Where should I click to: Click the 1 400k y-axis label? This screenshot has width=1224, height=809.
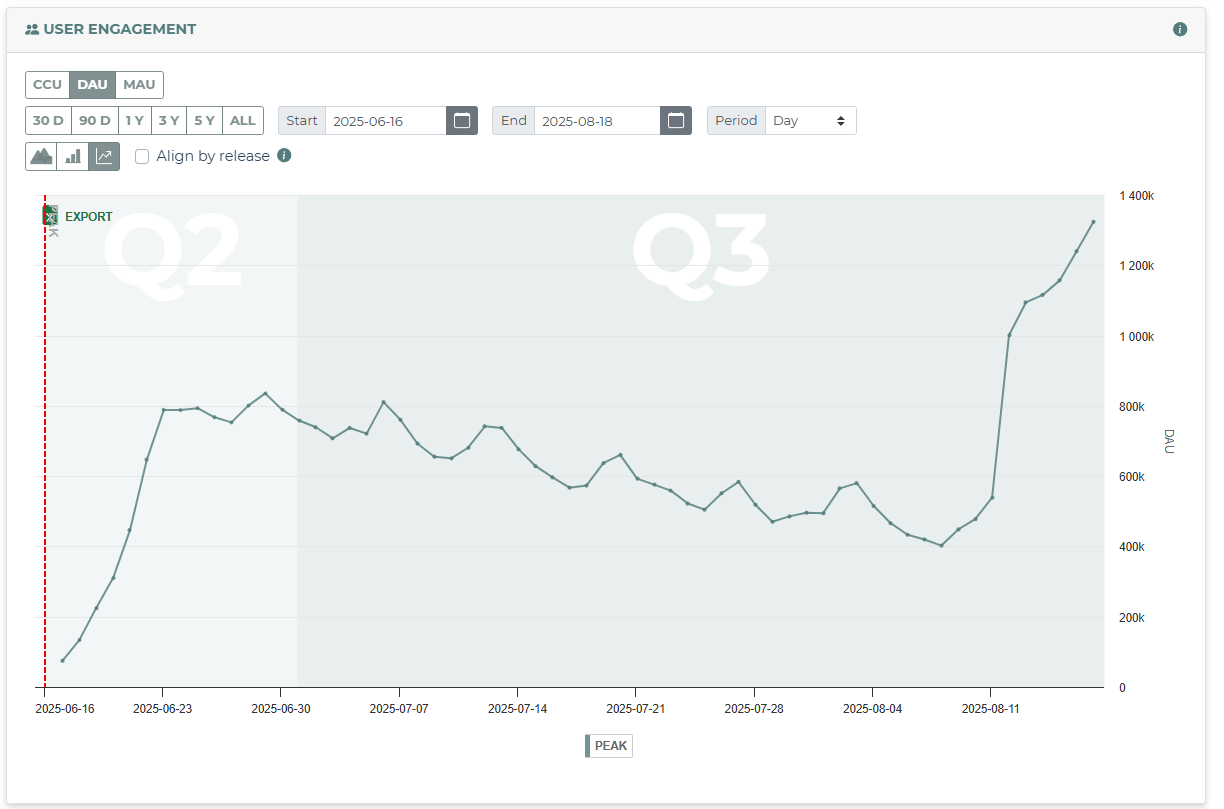click(1136, 196)
